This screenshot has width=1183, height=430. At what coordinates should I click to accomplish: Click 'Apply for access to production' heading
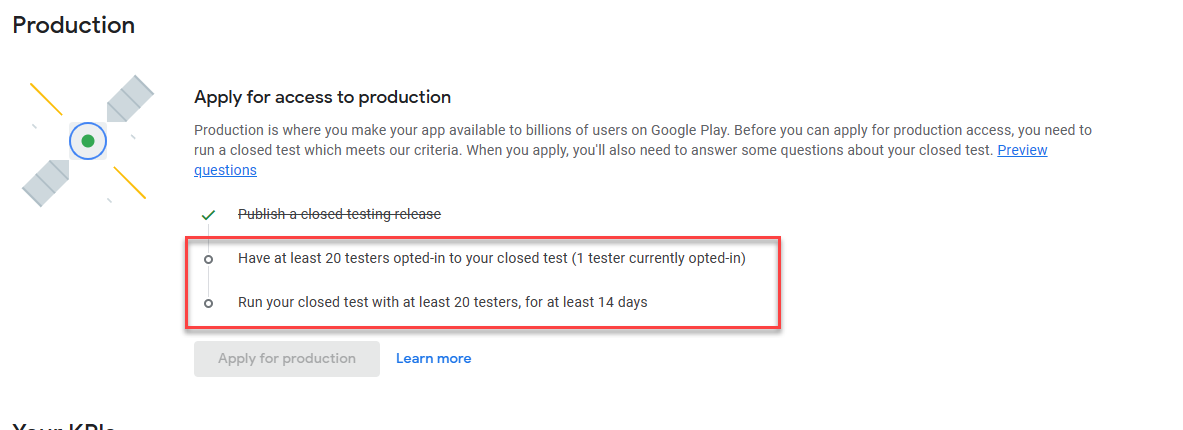point(322,97)
